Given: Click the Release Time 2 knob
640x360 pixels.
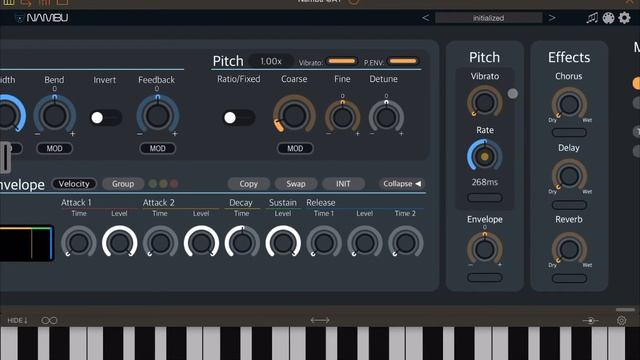Looking at the screenshot, I should (x=406, y=243).
